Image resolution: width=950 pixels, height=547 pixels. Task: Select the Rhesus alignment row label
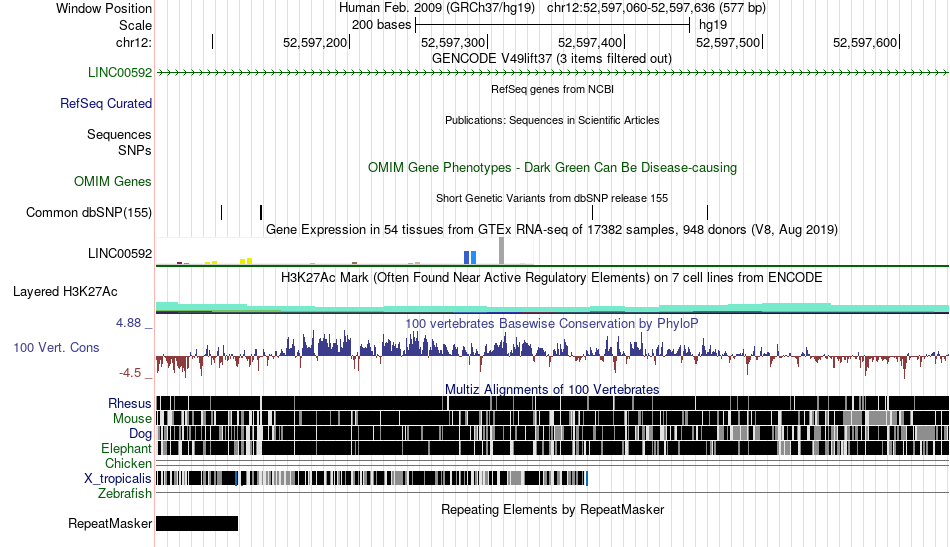coord(130,403)
